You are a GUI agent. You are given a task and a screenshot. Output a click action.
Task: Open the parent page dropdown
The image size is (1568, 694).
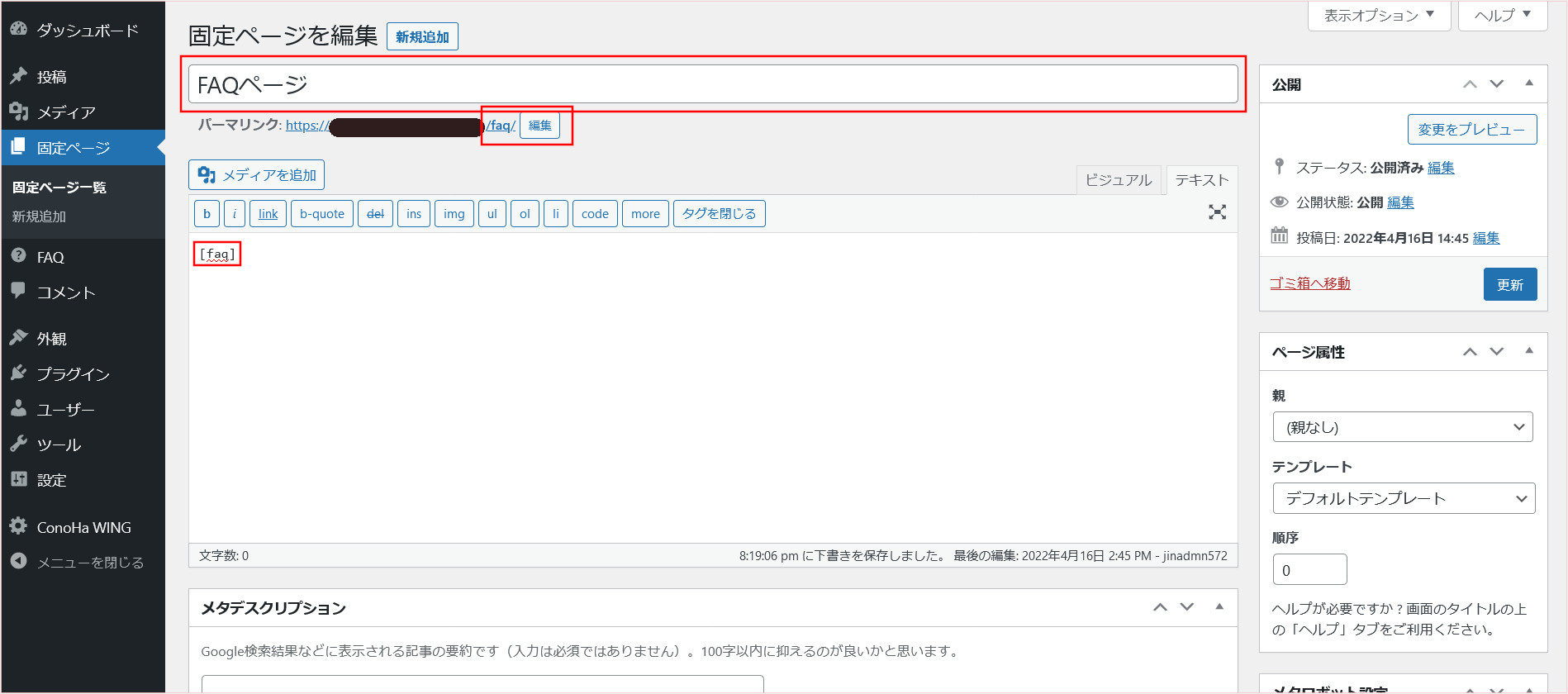(x=1403, y=427)
